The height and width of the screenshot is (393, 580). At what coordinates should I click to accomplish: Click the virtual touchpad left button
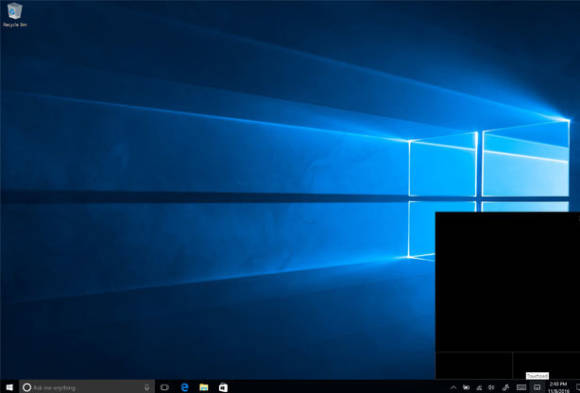[474, 365]
